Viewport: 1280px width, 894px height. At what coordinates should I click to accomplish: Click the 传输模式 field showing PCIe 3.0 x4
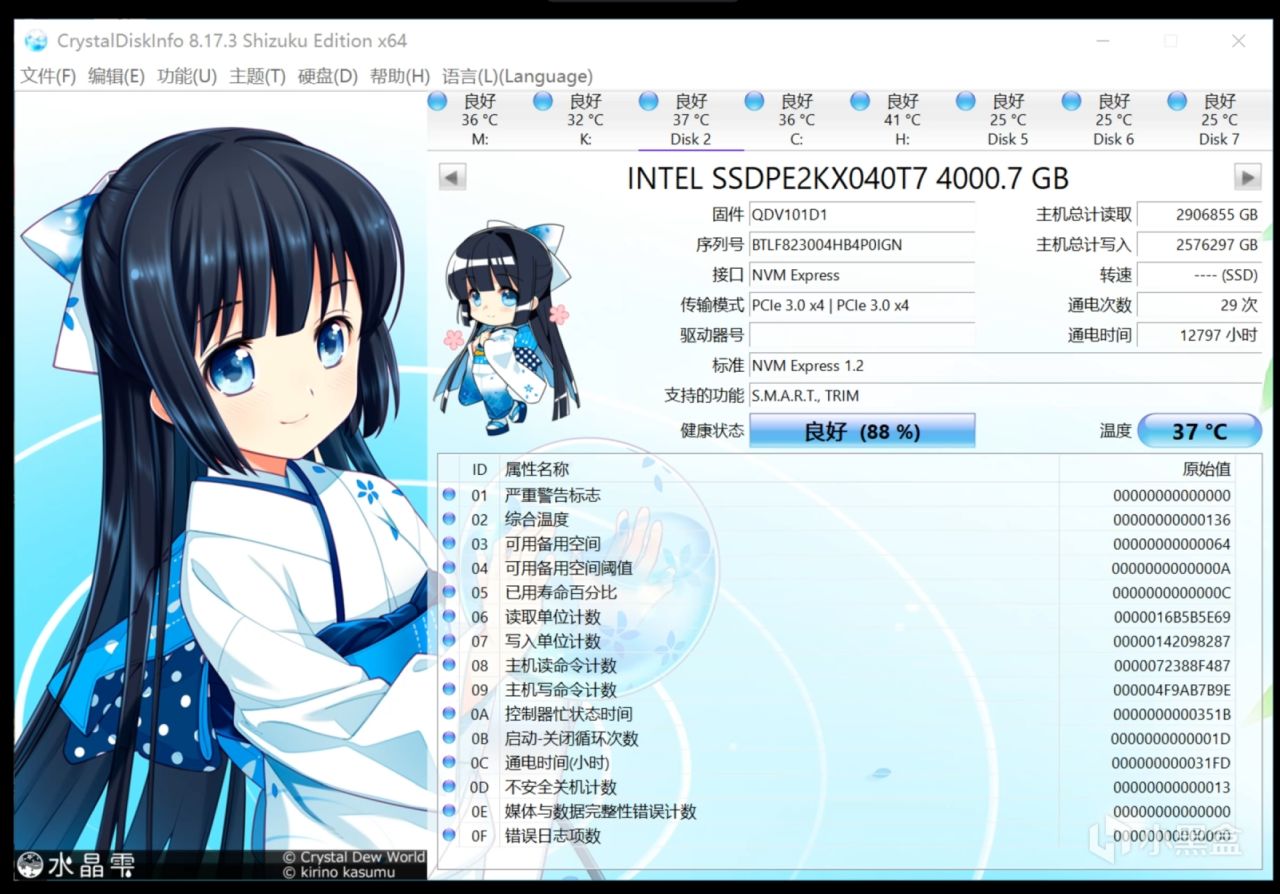click(x=862, y=305)
